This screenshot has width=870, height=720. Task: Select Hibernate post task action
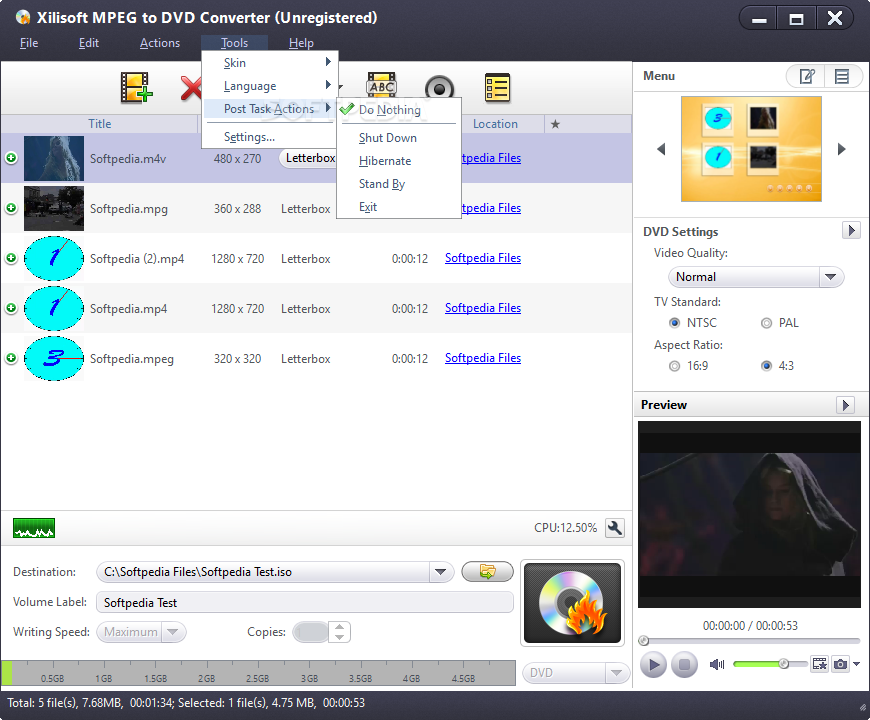[x=398, y=161]
